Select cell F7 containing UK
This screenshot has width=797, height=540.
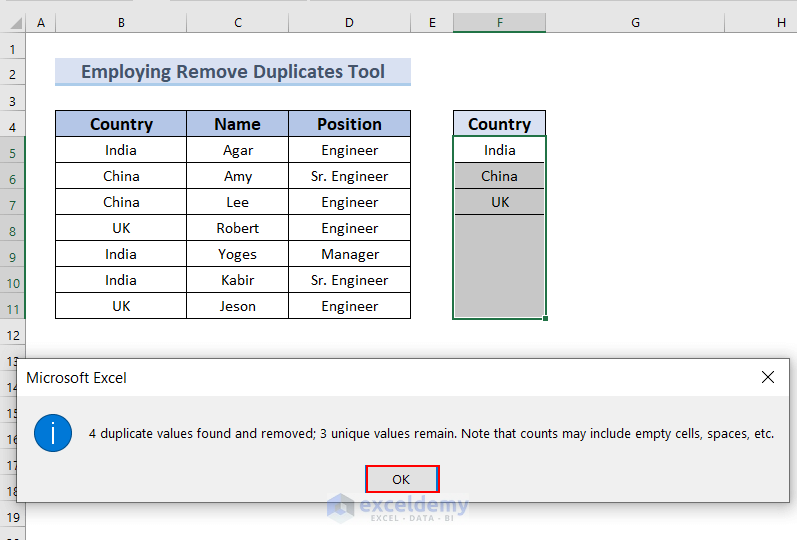[x=500, y=202]
